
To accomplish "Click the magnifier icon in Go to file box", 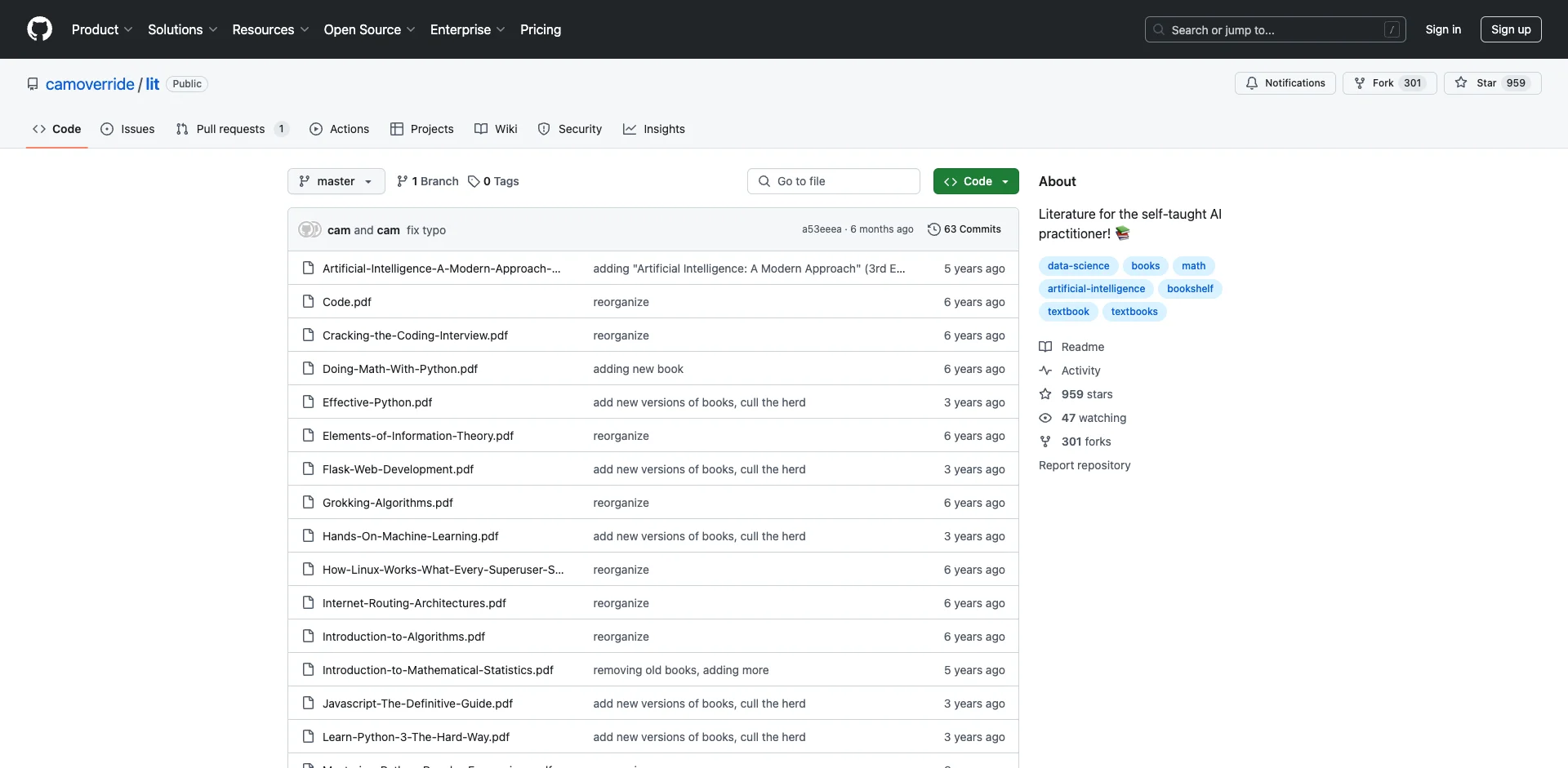I will coord(764,181).
